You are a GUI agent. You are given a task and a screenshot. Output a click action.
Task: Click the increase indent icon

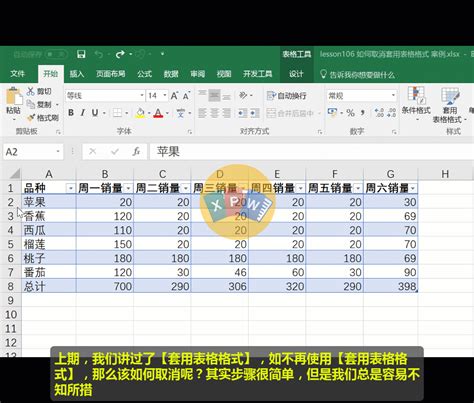(x=255, y=113)
